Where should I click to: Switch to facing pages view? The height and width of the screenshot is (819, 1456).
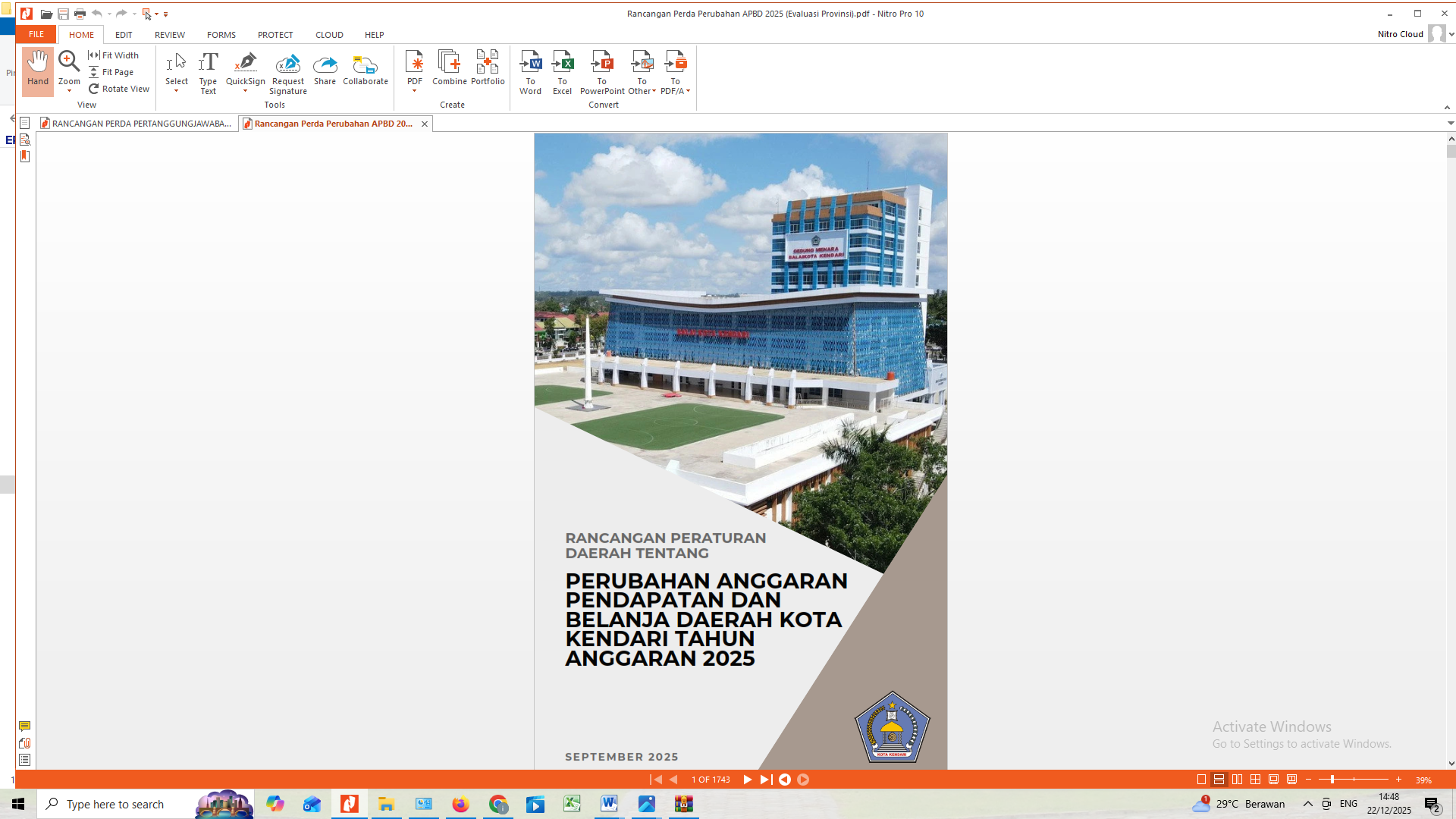[x=1237, y=780]
